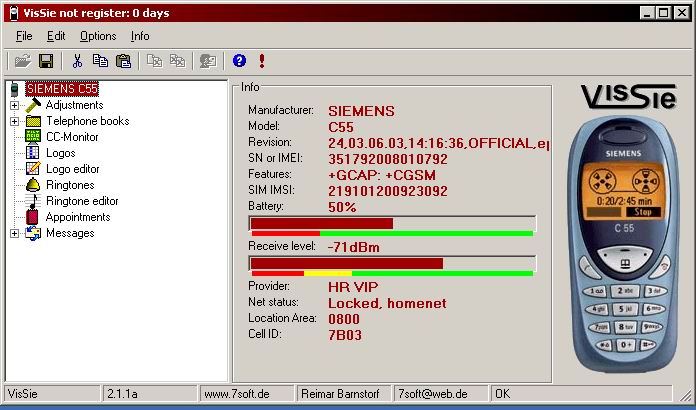Expand the Messages tree node
This screenshot has height=410, width=696.
tap(15, 233)
